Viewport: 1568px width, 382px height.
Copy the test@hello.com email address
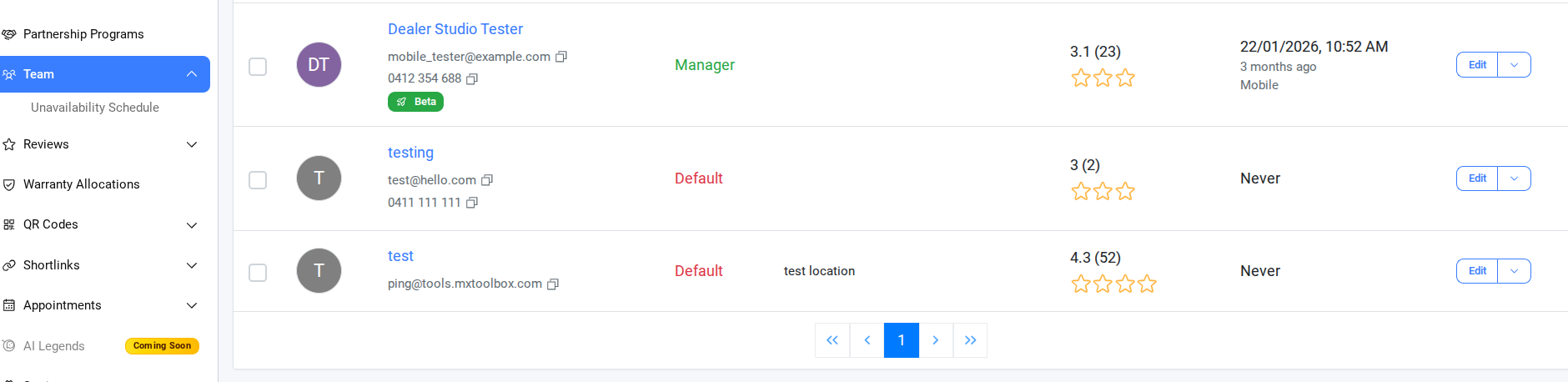point(488,180)
